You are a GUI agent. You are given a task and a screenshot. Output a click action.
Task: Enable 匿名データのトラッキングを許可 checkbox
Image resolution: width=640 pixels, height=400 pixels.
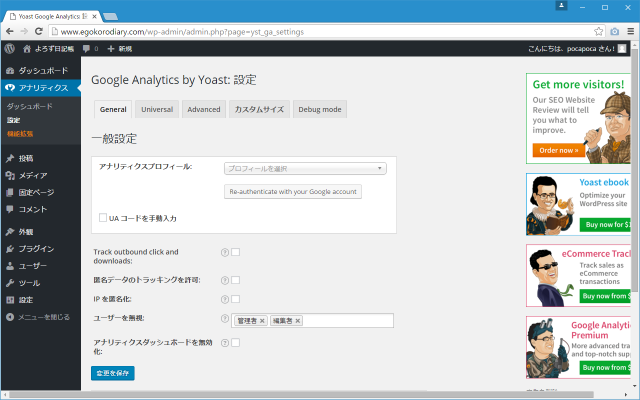[x=236, y=280]
